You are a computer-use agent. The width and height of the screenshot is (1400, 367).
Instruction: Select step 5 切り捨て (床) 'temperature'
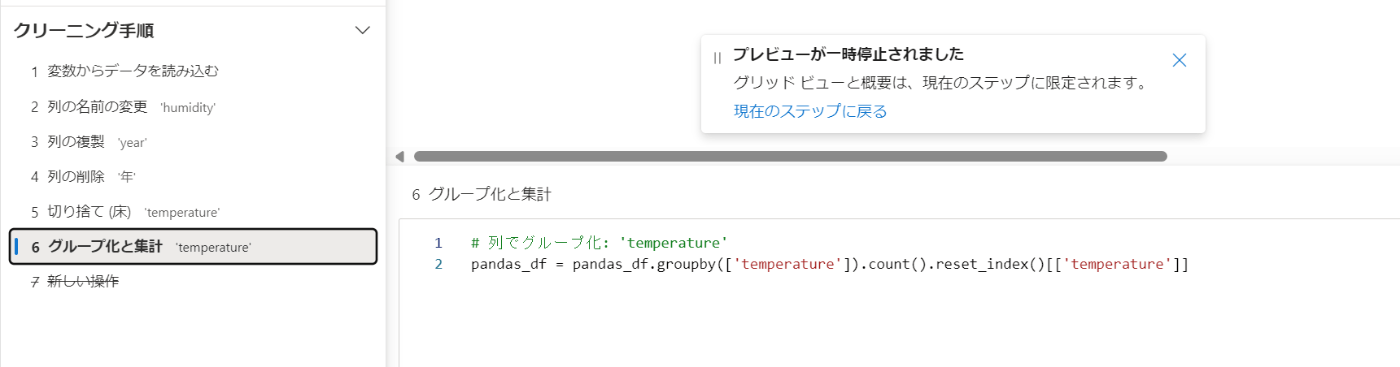(x=193, y=212)
